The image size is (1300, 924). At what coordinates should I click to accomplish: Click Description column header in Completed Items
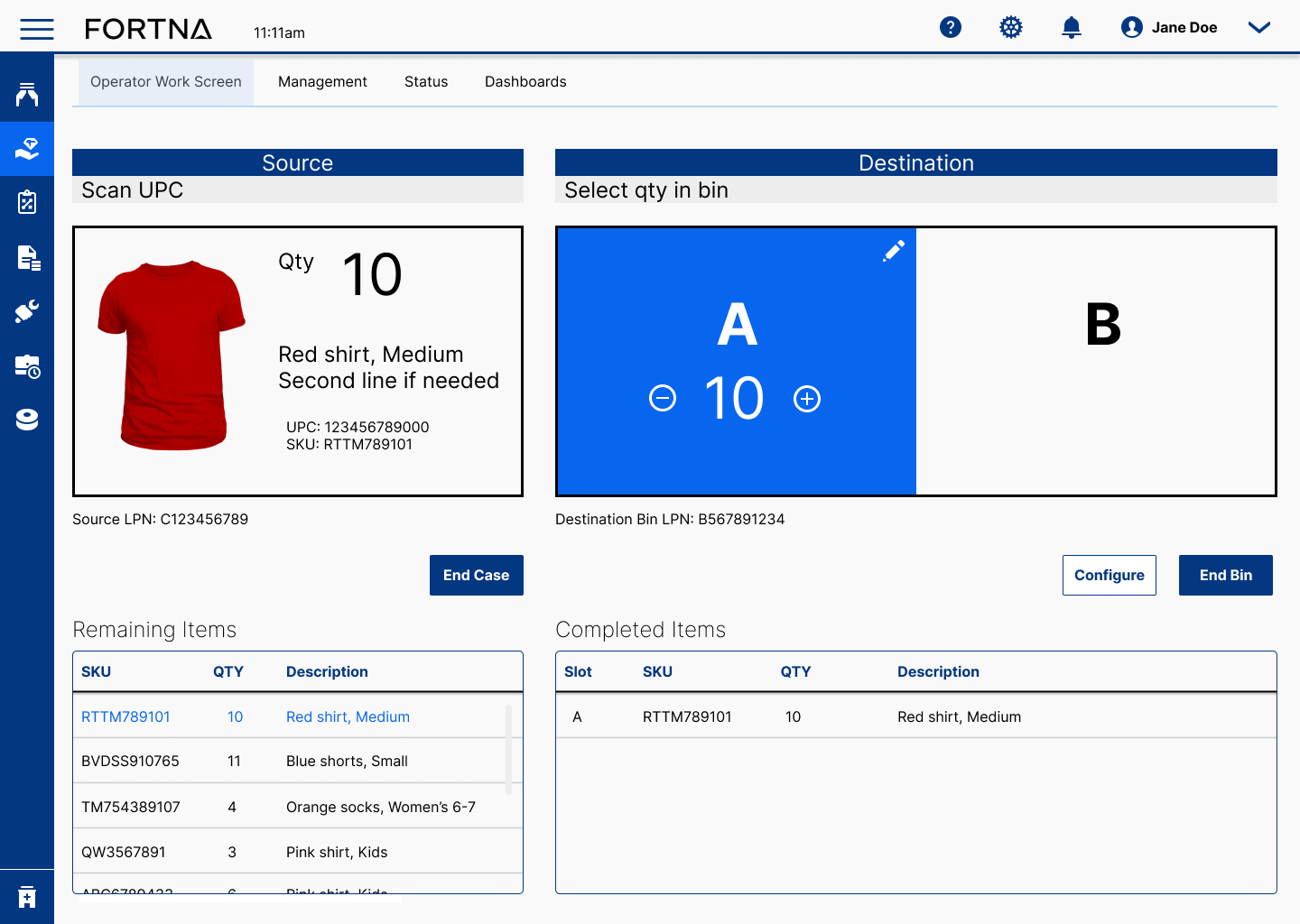tap(938, 671)
